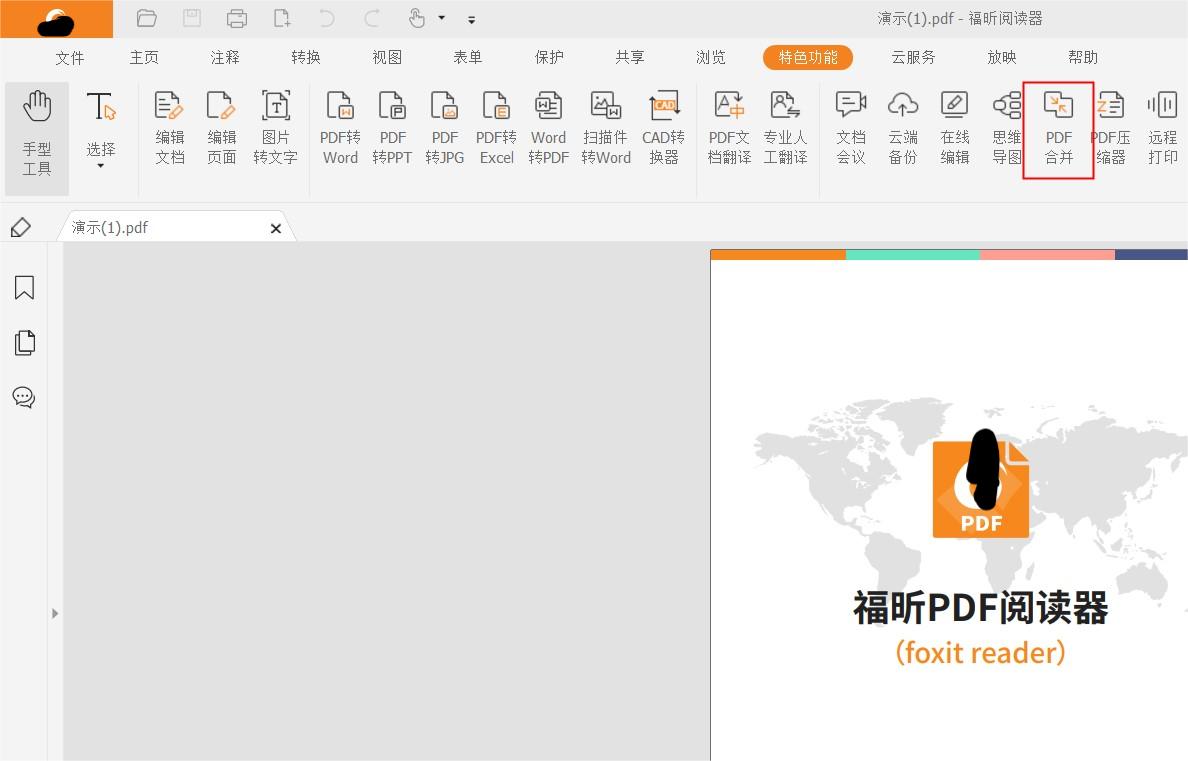1188x761 pixels.
Task: Open the 帮助 tab
Action: [1083, 58]
